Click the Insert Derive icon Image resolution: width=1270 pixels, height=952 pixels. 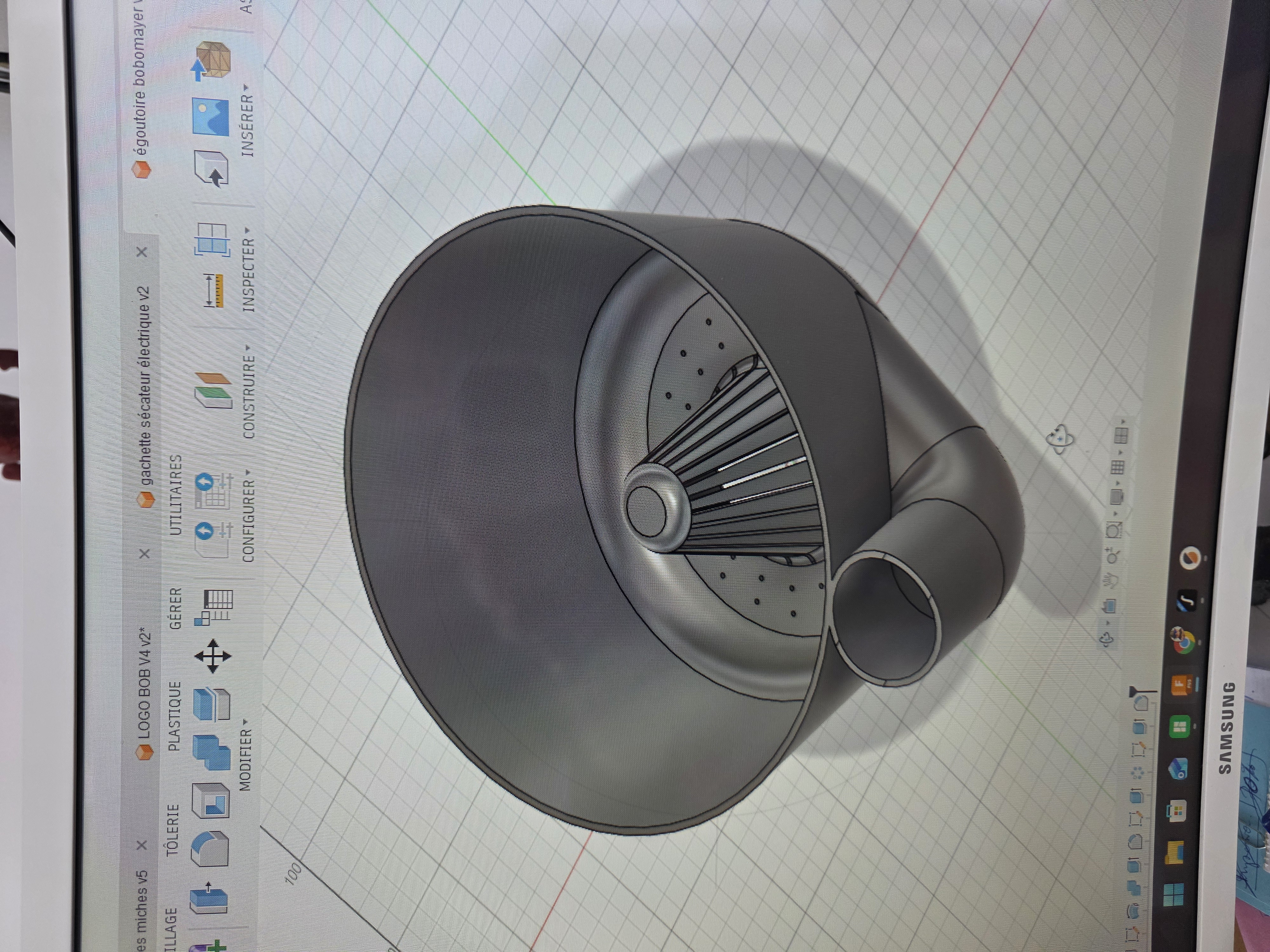[212, 168]
